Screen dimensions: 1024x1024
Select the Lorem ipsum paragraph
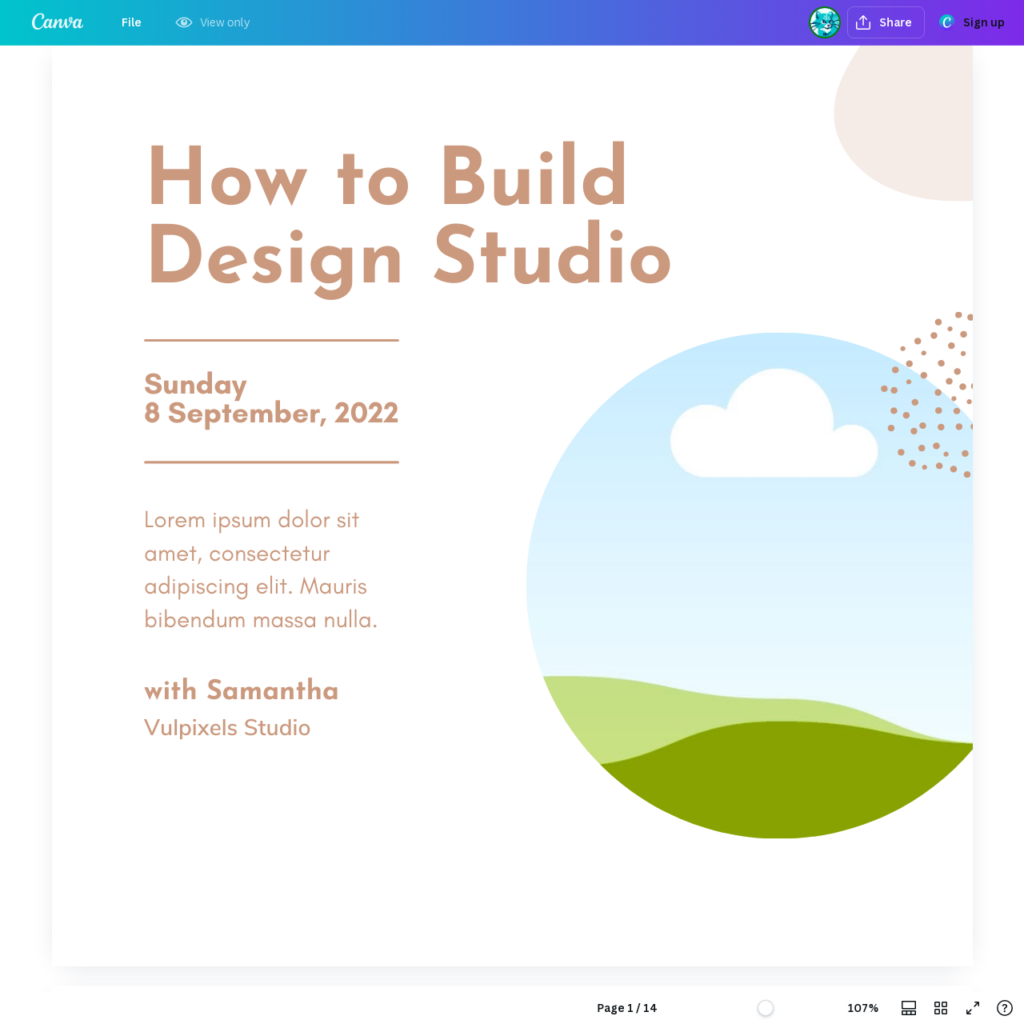click(x=261, y=569)
